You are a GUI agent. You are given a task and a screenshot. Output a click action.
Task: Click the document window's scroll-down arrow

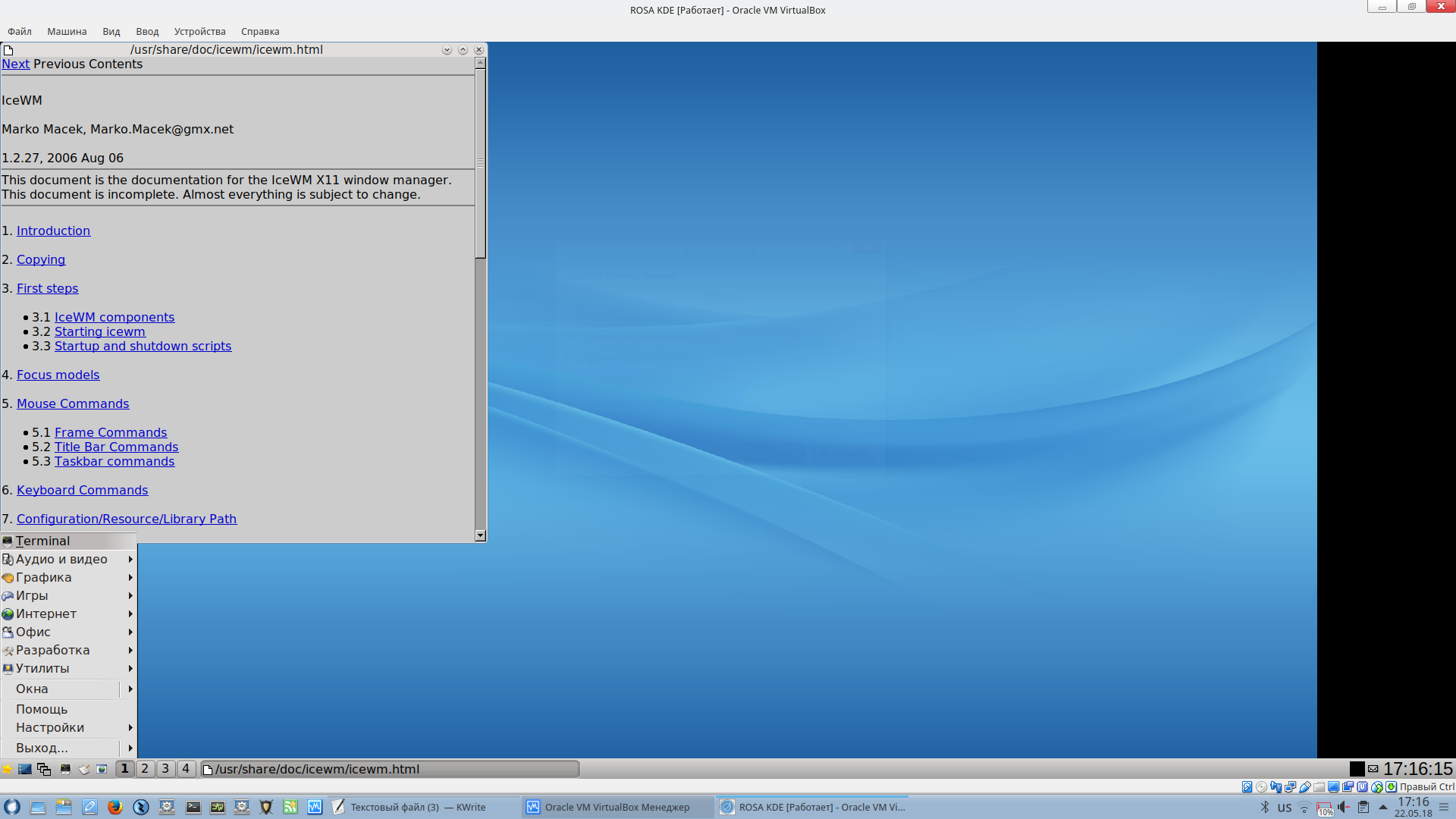480,535
